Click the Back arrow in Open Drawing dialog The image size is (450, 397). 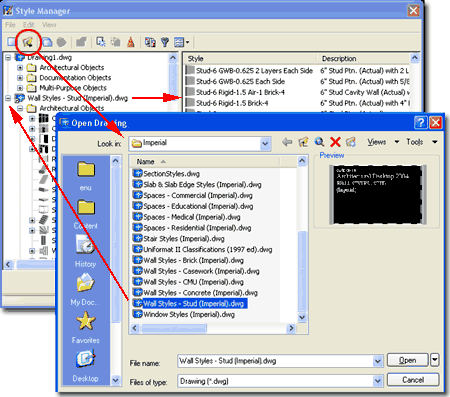(x=287, y=142)
